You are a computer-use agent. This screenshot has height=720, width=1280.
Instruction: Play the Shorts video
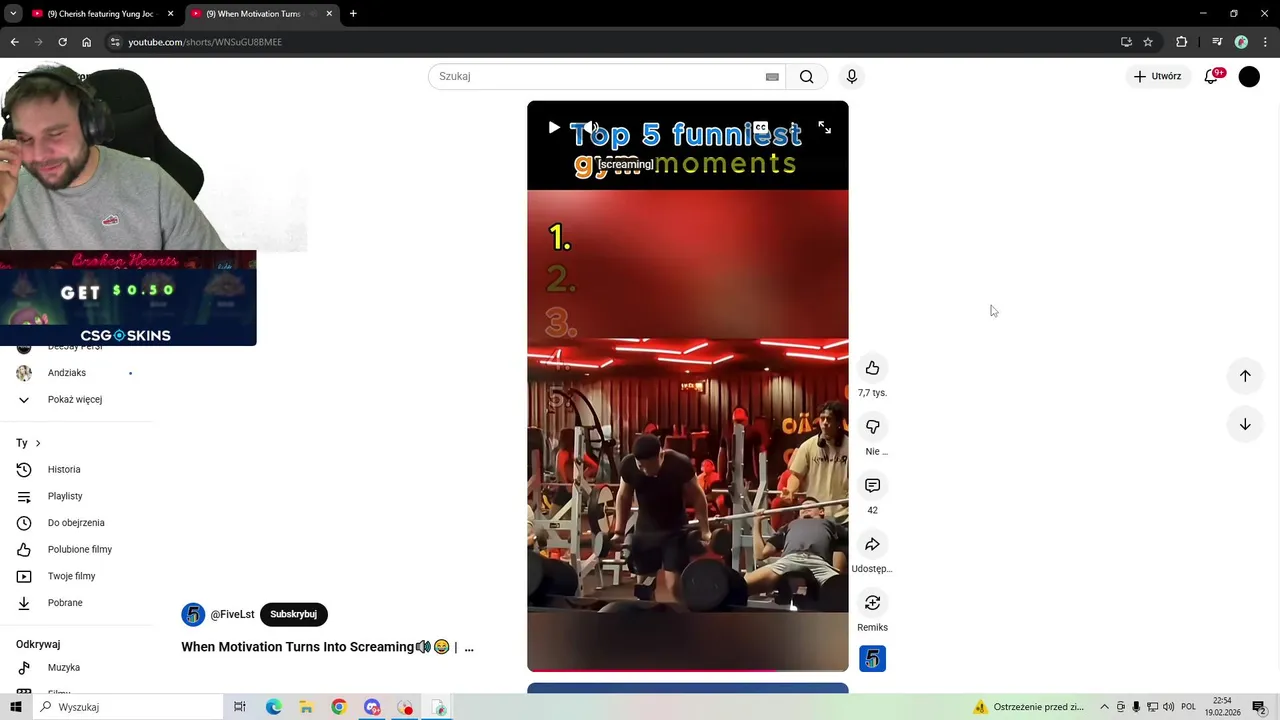[554, 128]
